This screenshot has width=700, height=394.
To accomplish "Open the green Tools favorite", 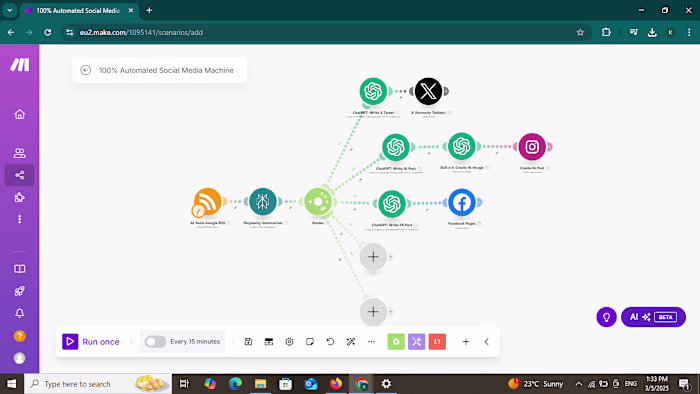I will pos(396,342).
